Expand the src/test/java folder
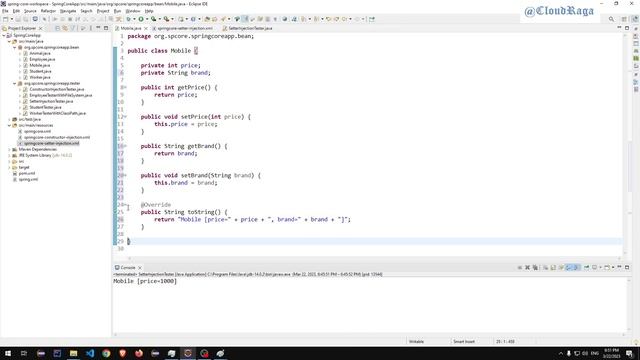 point(9,119)
